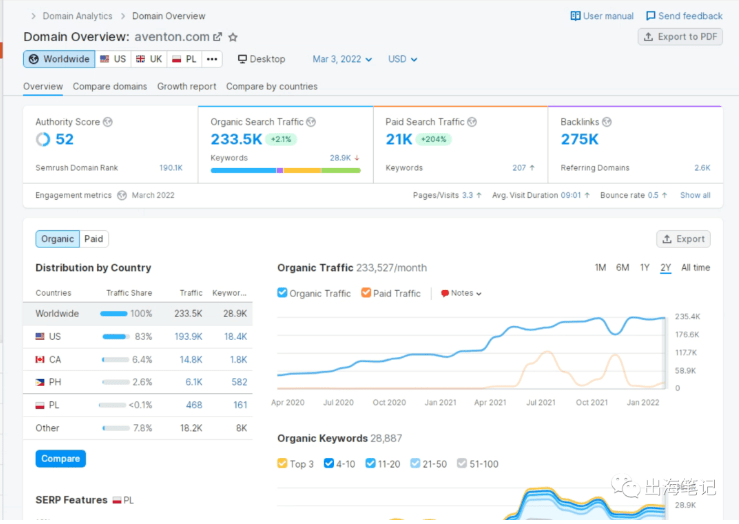Open the USD currency dropdown

pyautogui.click(x=402, y=59)
